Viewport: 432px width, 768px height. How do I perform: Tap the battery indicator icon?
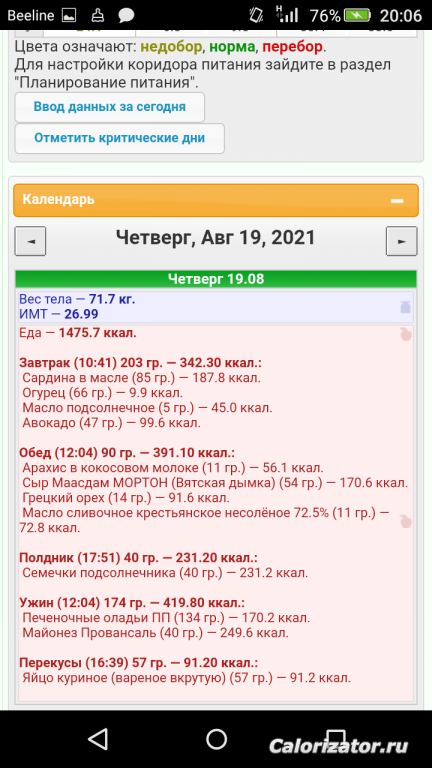357,16
